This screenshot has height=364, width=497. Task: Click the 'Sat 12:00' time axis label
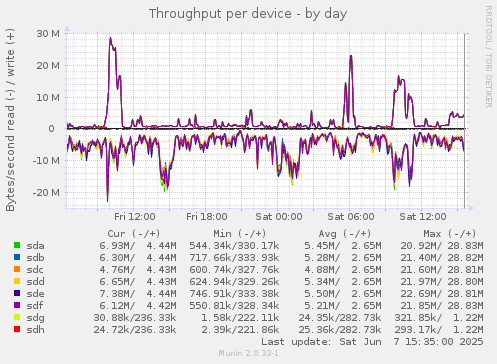423,217
